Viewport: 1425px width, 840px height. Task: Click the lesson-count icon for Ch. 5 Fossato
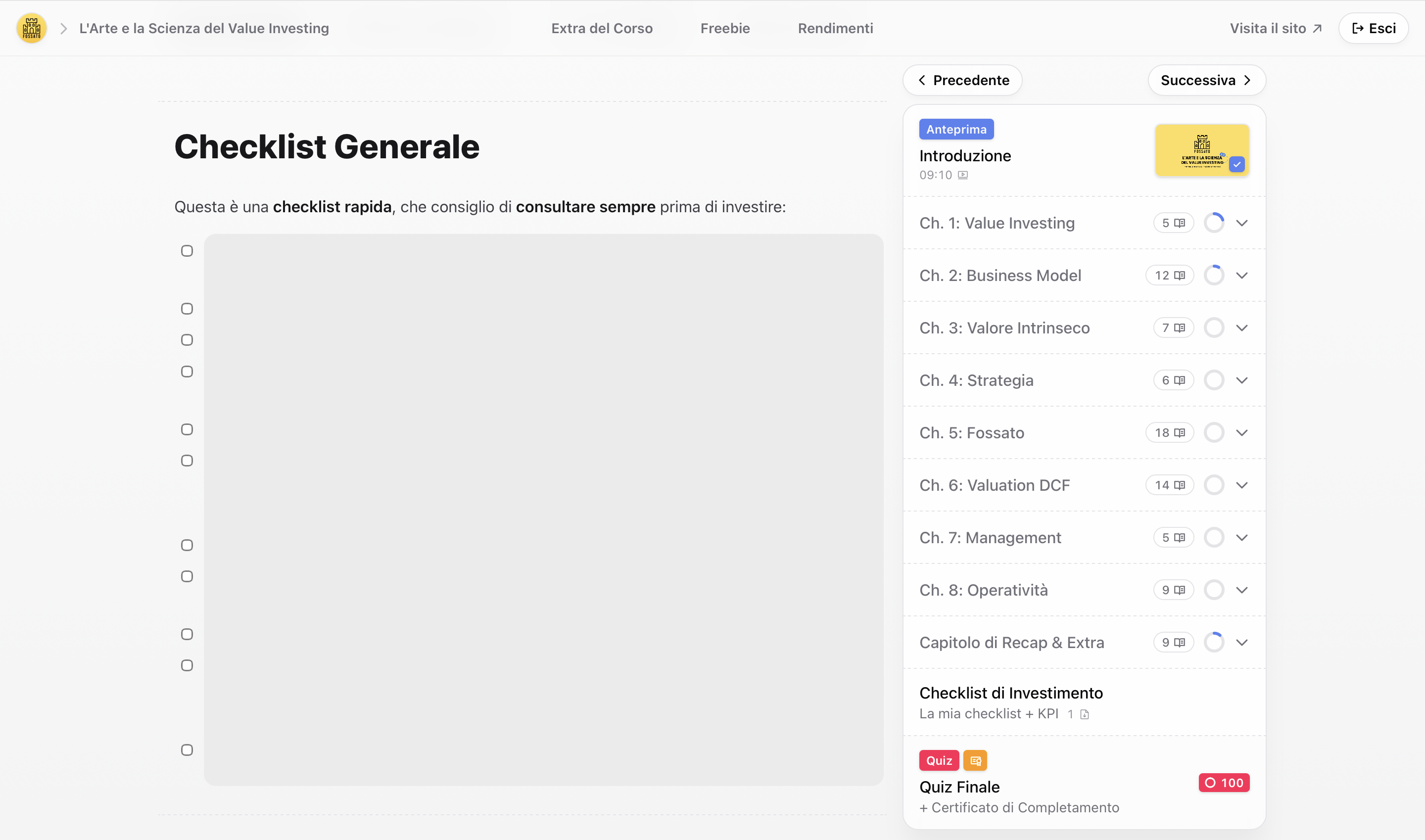pyautogui.click(x=1180, y=432)
